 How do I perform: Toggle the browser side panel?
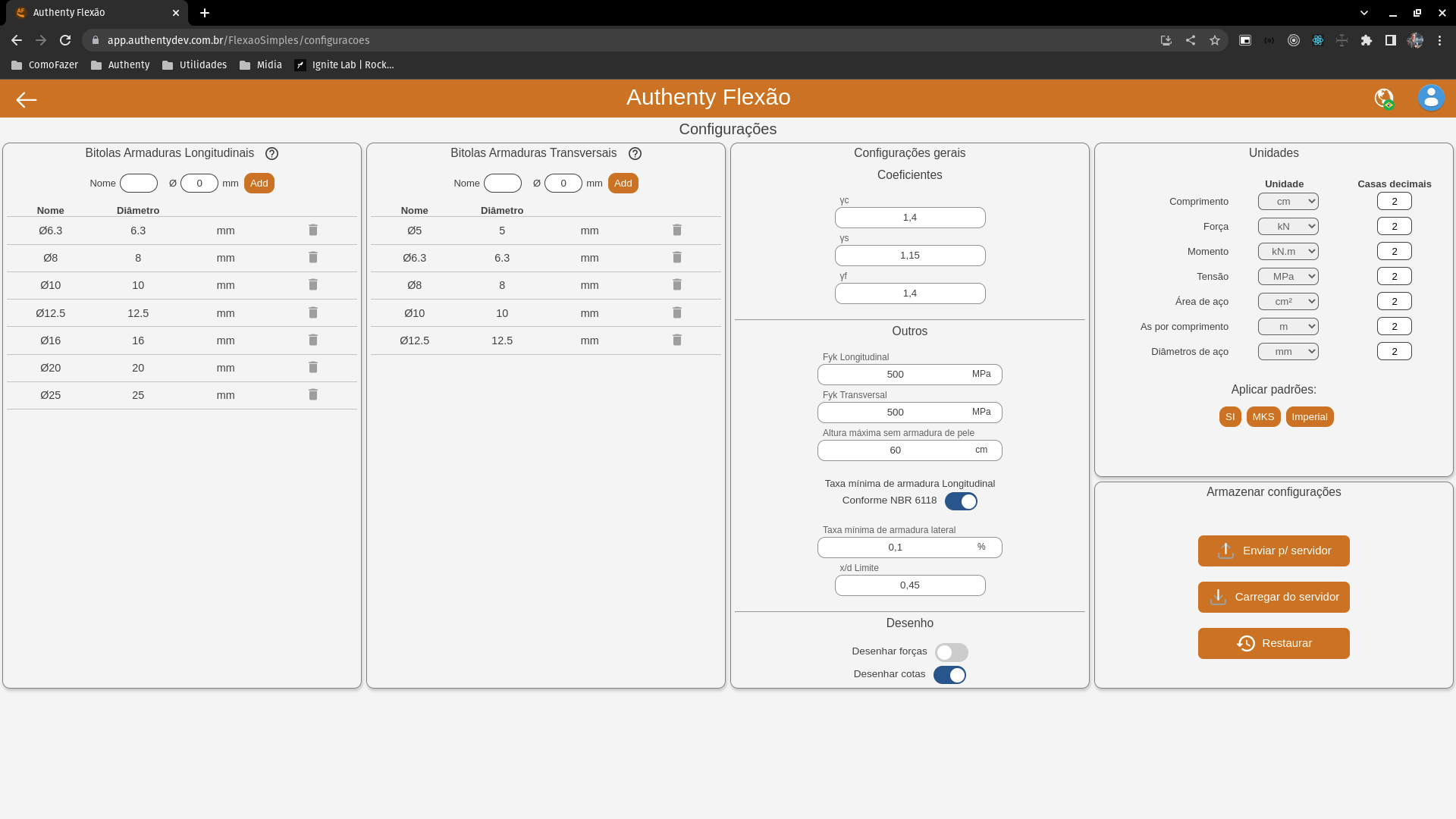pyautogui.click(x=1391, y=40)
